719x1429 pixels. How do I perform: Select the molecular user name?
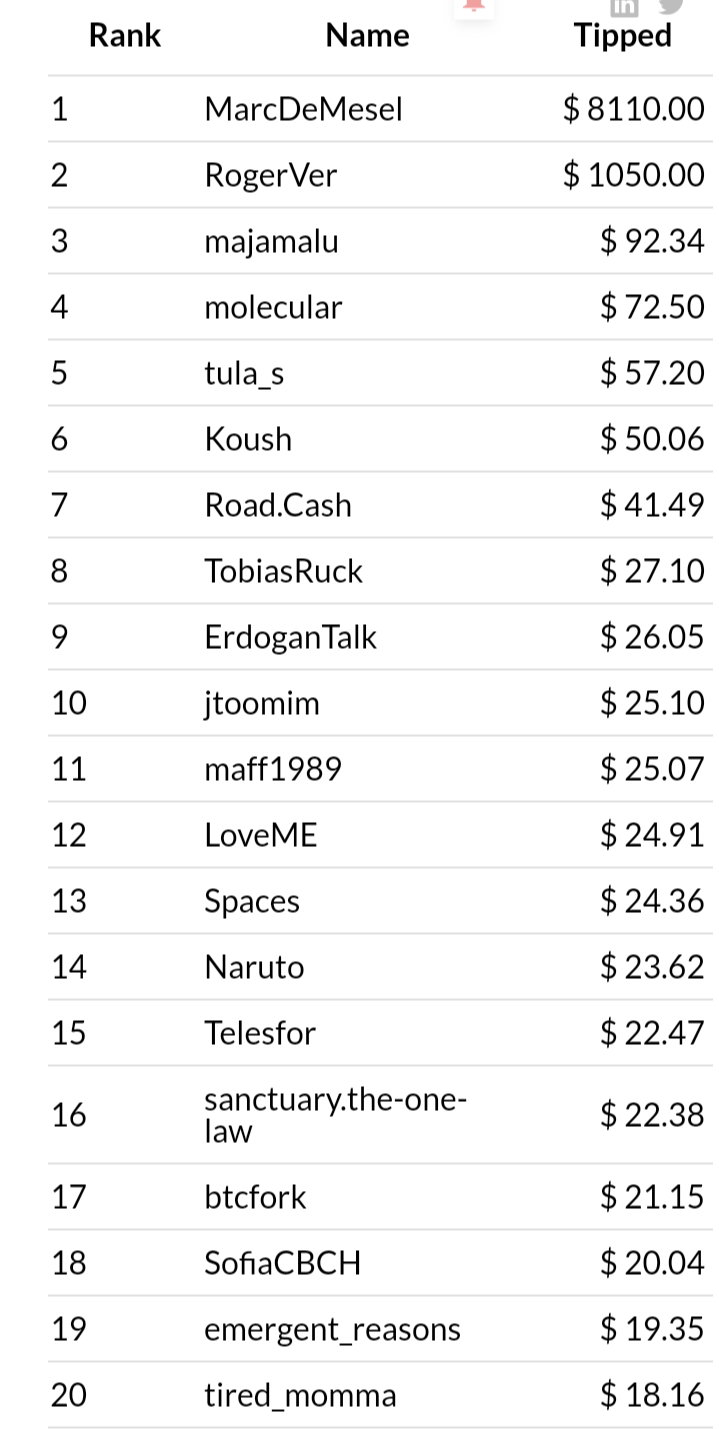point(272,307)
